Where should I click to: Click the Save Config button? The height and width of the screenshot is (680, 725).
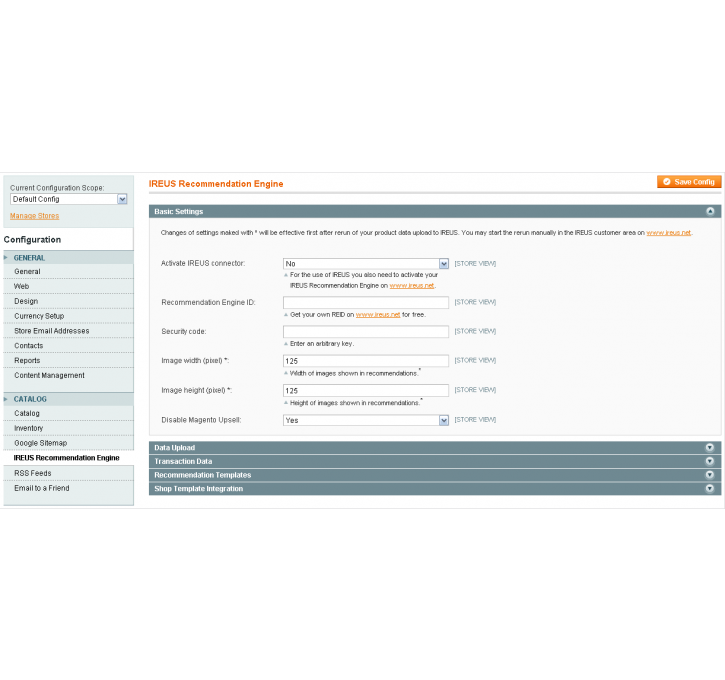(689, 182)
